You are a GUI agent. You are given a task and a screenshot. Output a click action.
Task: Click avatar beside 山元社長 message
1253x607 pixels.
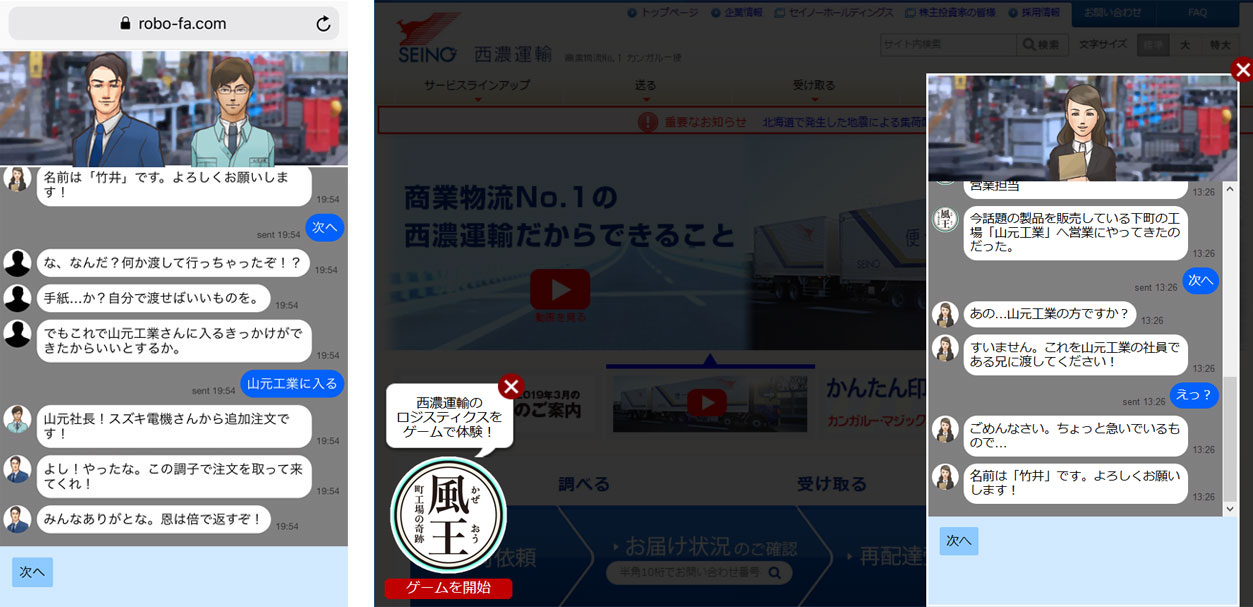[x=16, y=418]
